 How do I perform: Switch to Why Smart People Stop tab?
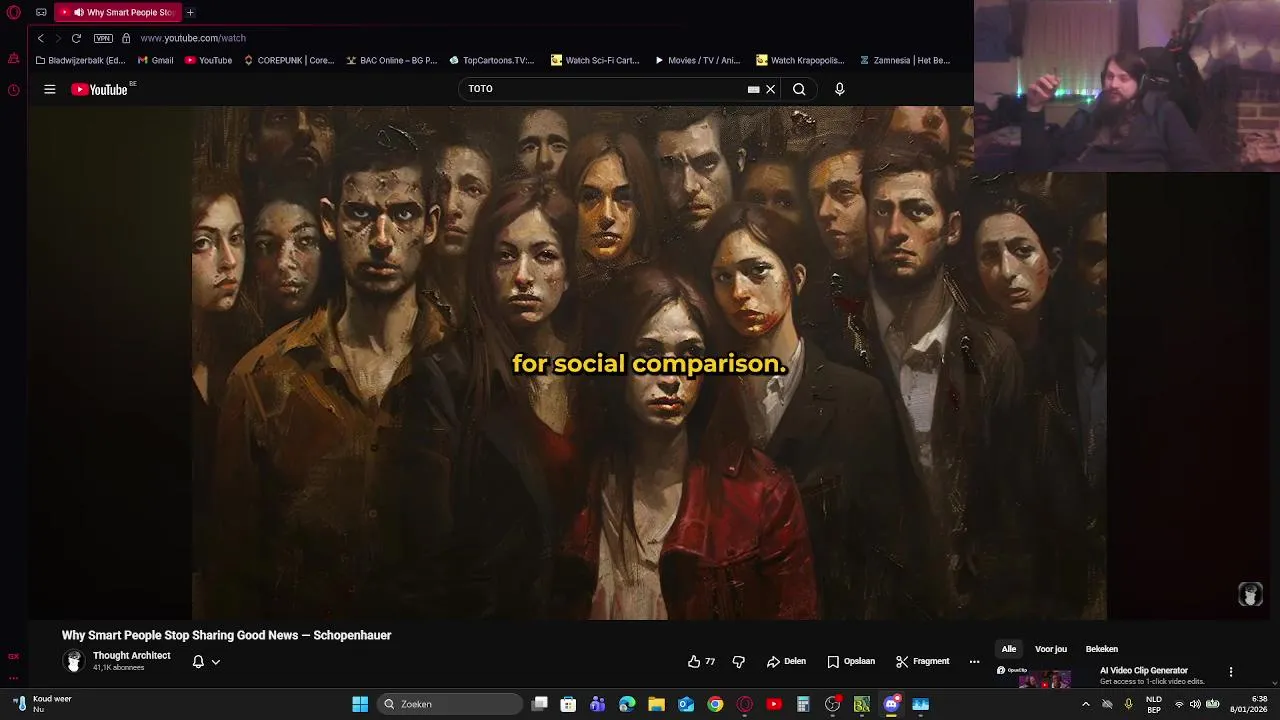(x=116, y=13)
